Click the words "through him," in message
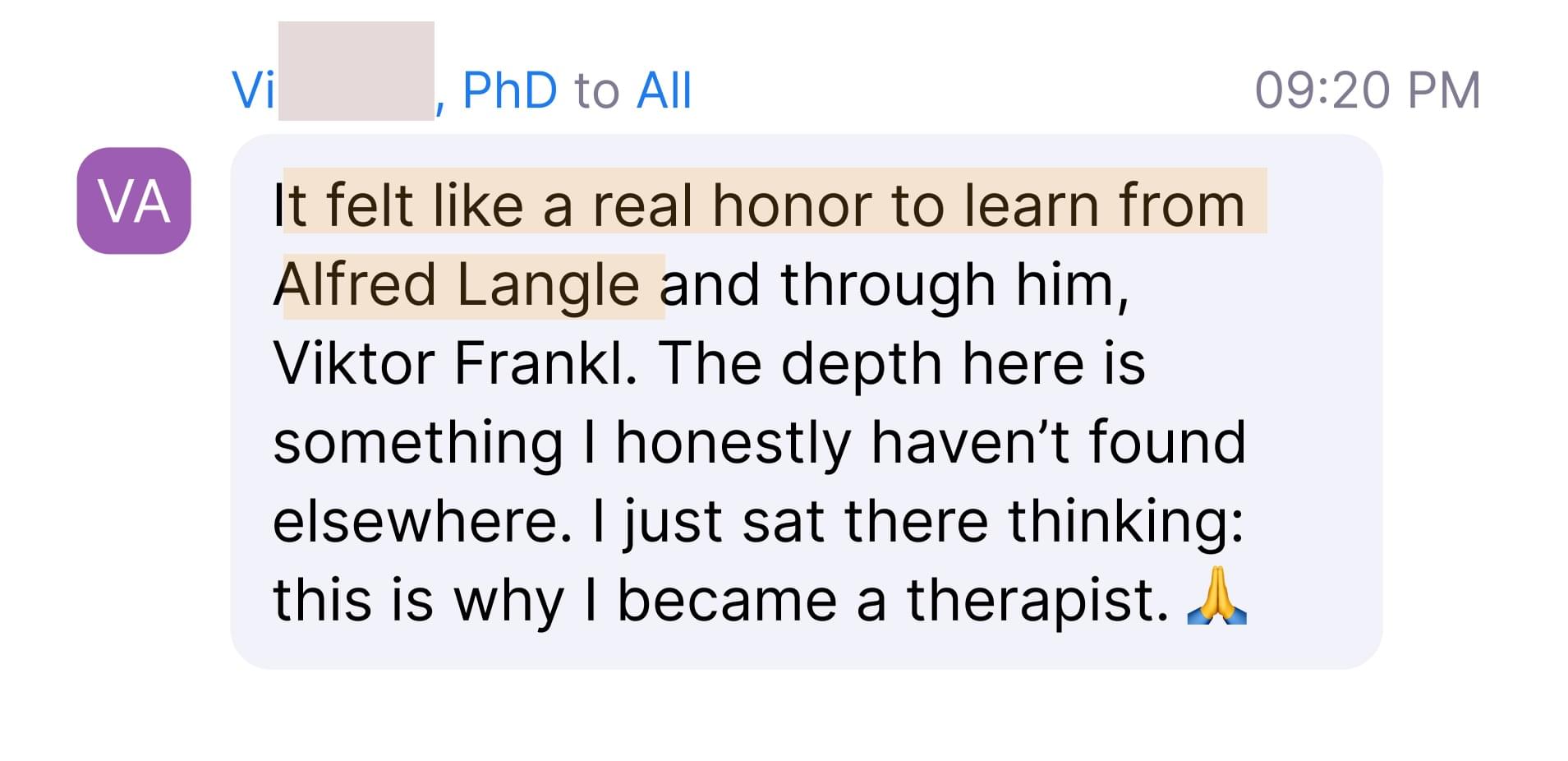The width and height of the screenshot is (1568, 761). pos(954,284)
